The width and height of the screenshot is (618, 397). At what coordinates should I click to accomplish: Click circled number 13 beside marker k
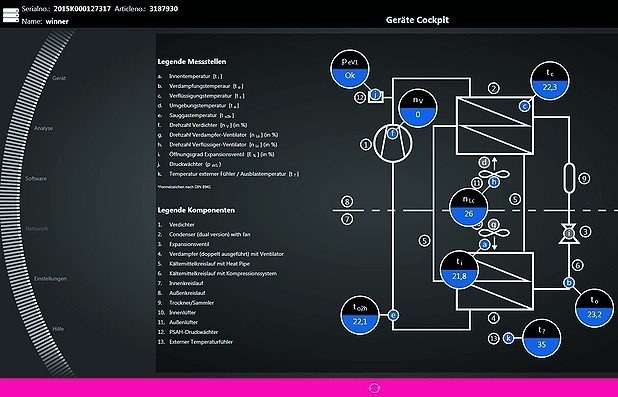[493, 338]
